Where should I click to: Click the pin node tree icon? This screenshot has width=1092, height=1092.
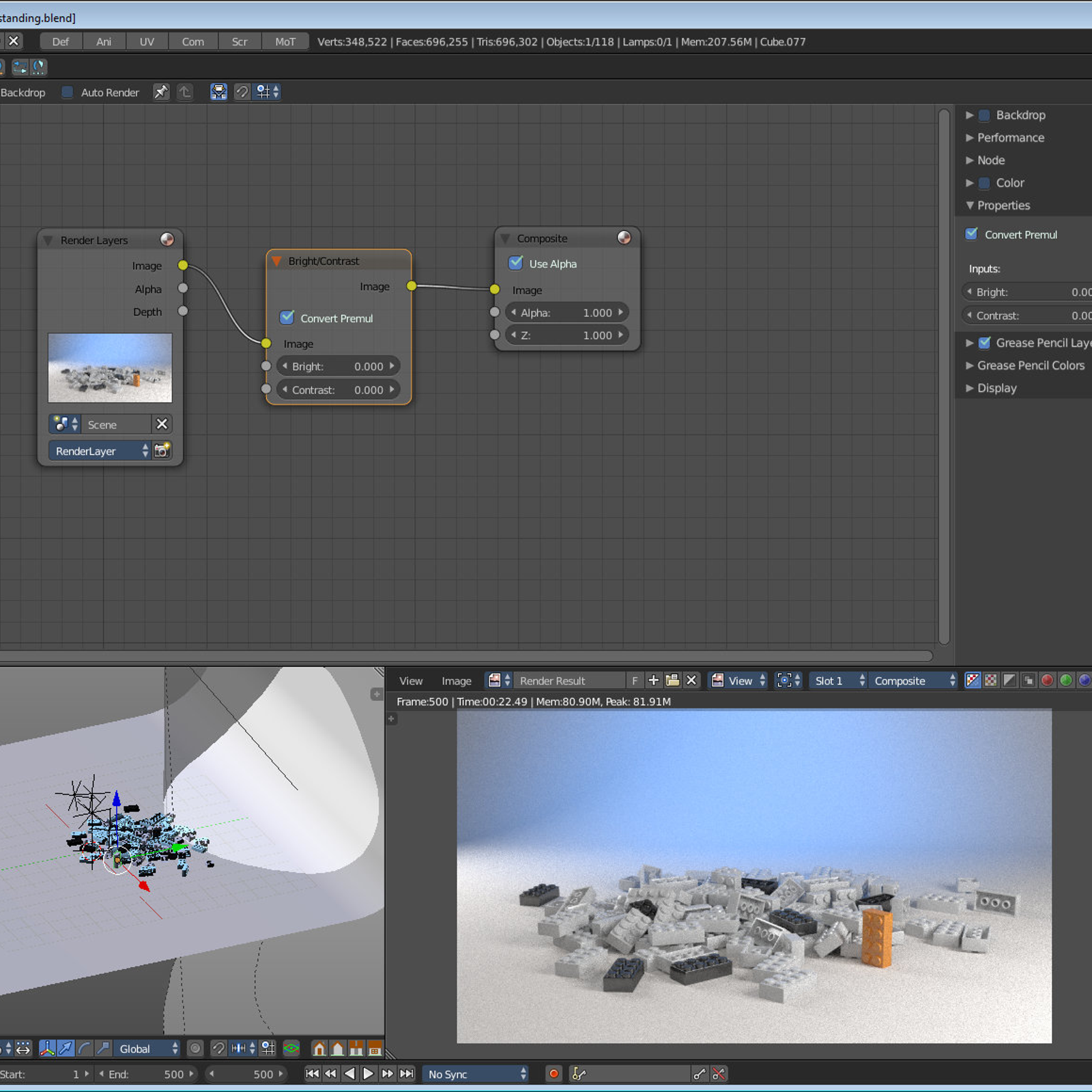pyautogui.click(x=160, y=92)
